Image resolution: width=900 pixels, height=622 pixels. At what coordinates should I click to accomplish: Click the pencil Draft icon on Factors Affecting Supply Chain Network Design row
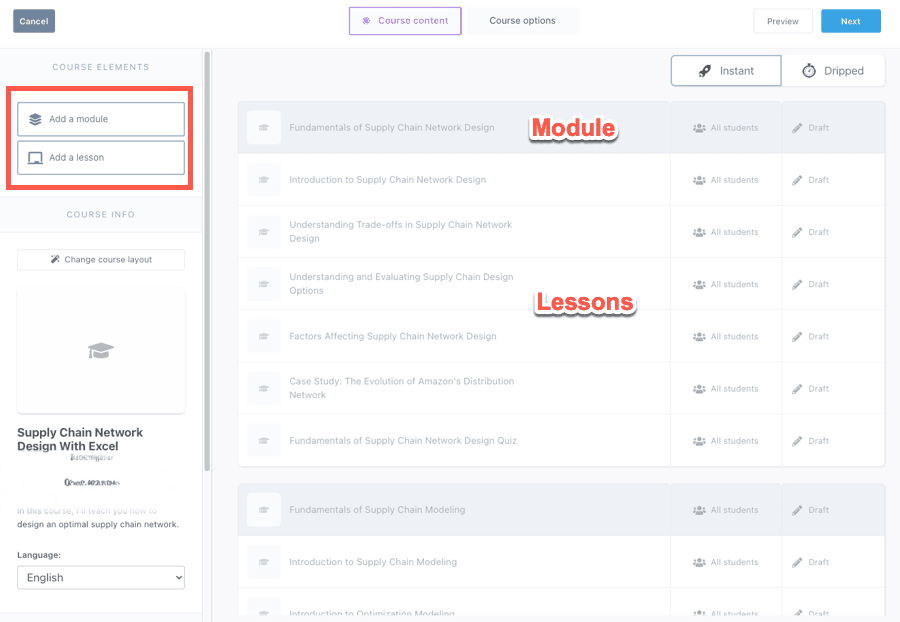tap(798, 337)
